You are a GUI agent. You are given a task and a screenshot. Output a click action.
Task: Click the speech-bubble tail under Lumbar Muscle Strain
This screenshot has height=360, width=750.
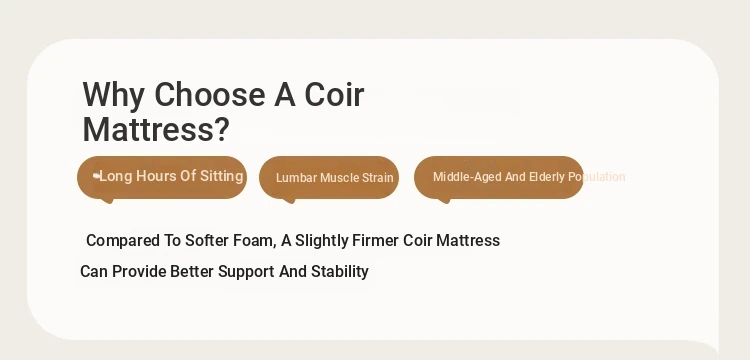[x=289, y=200]
